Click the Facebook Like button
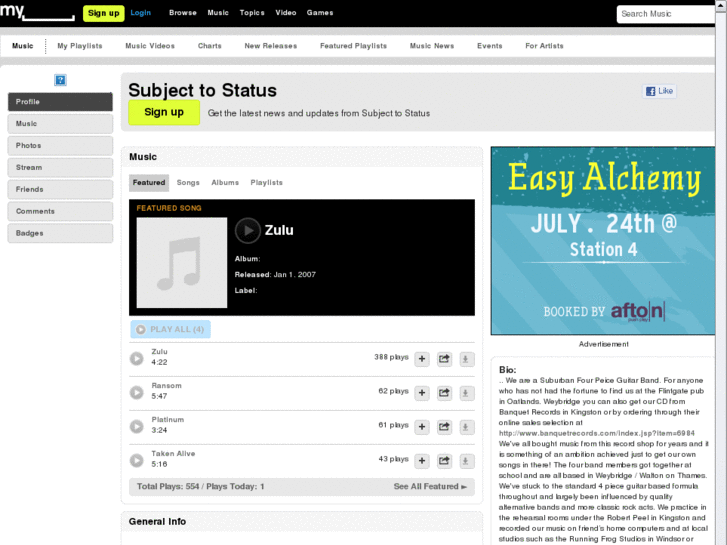 click(x=659, y=91)
